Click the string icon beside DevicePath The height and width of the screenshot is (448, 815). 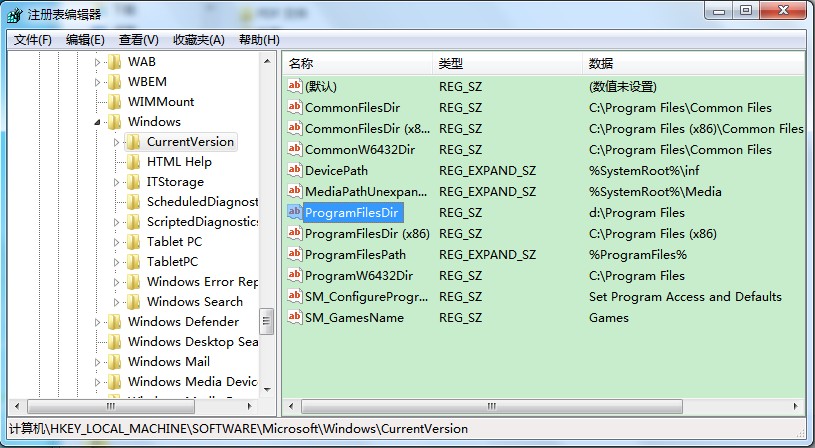pyautogui.click(x=295, y=170)
